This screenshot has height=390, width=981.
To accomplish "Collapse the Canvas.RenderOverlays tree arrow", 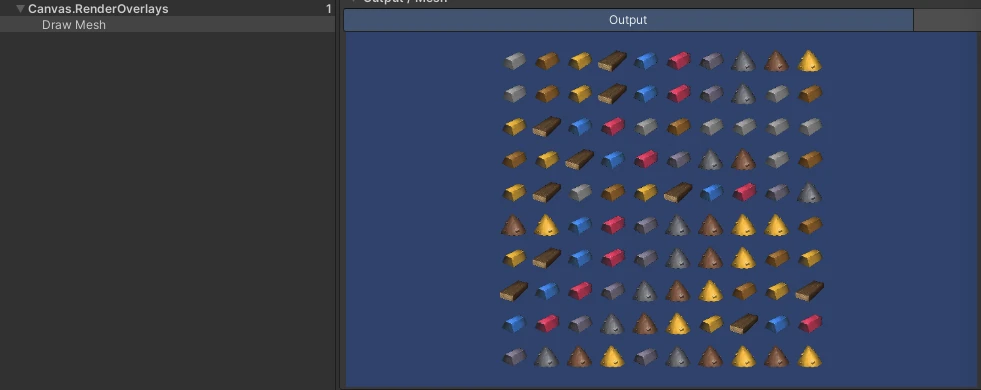I will point(21,9).
